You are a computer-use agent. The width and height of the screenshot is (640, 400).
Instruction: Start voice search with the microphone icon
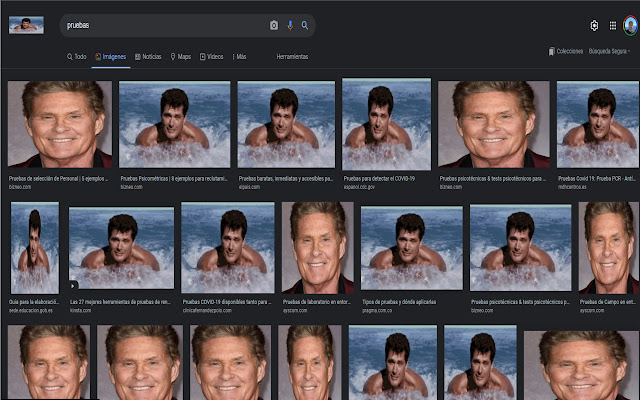click(x=290, y=25)
